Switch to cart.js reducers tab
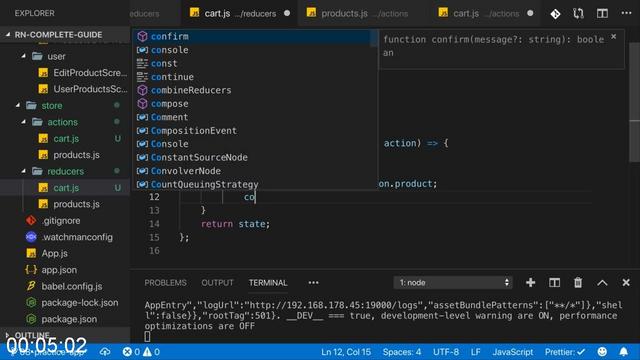This screenshot has height=360, width=640. point(240,13)
